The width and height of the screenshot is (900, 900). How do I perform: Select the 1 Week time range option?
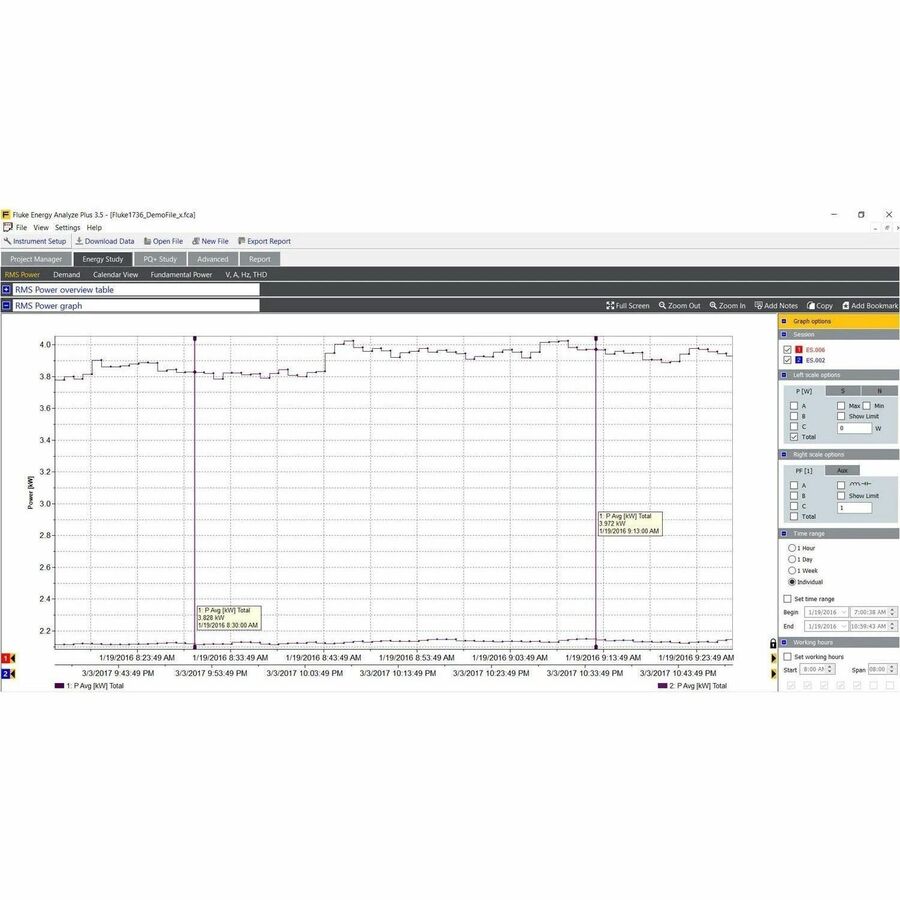tap(791, 572)
